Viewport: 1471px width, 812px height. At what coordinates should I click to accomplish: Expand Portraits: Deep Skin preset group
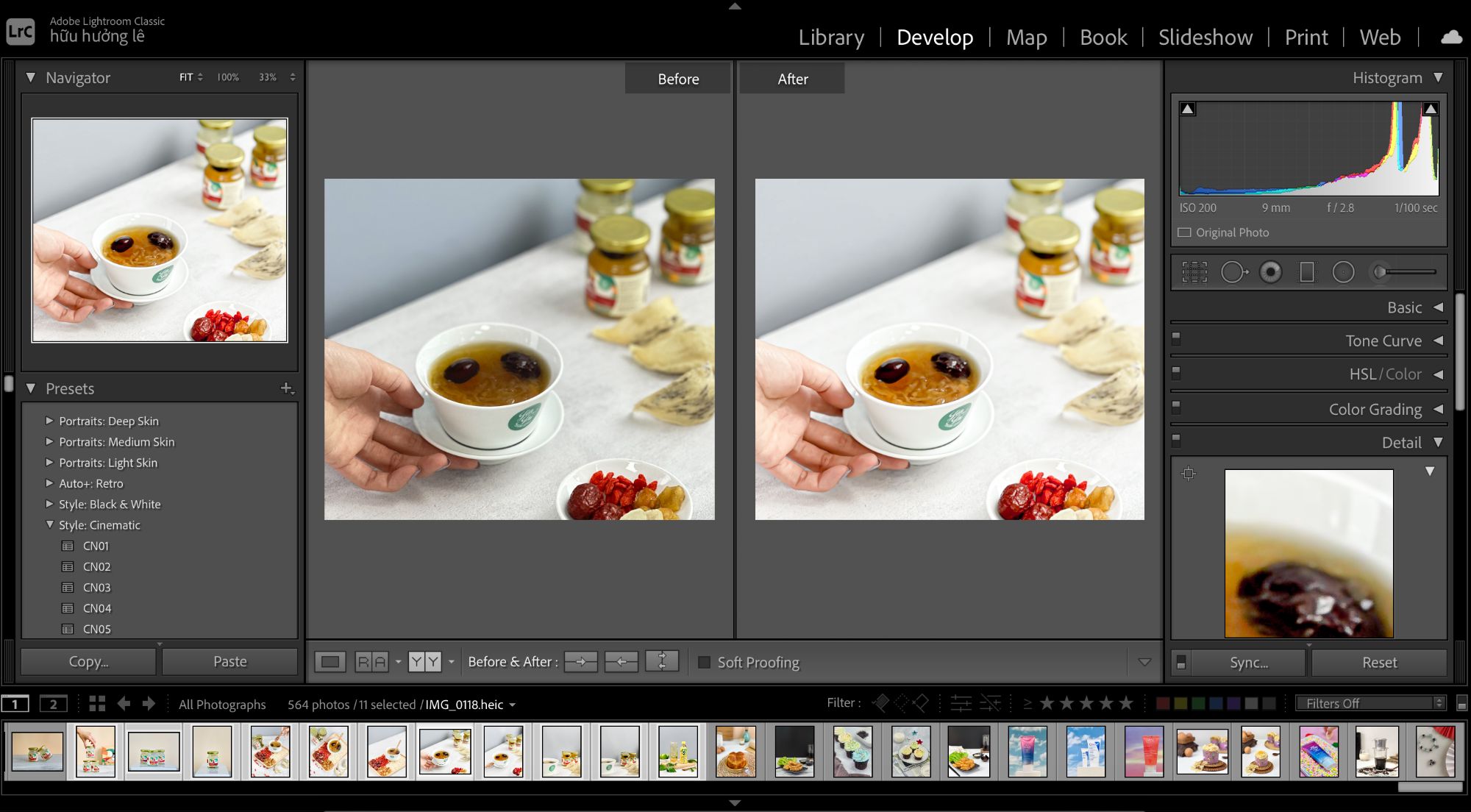(49, 421)
